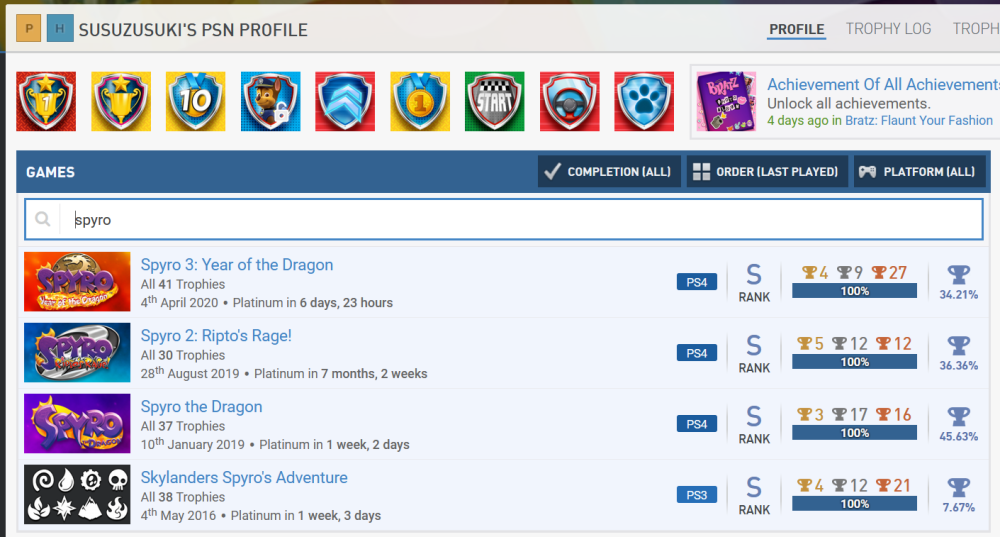The width and height of the screenshot is (1000, 537).
Task: Open the Spyro 3: Year of the Dragon link
Action: (x=236, y=265)
